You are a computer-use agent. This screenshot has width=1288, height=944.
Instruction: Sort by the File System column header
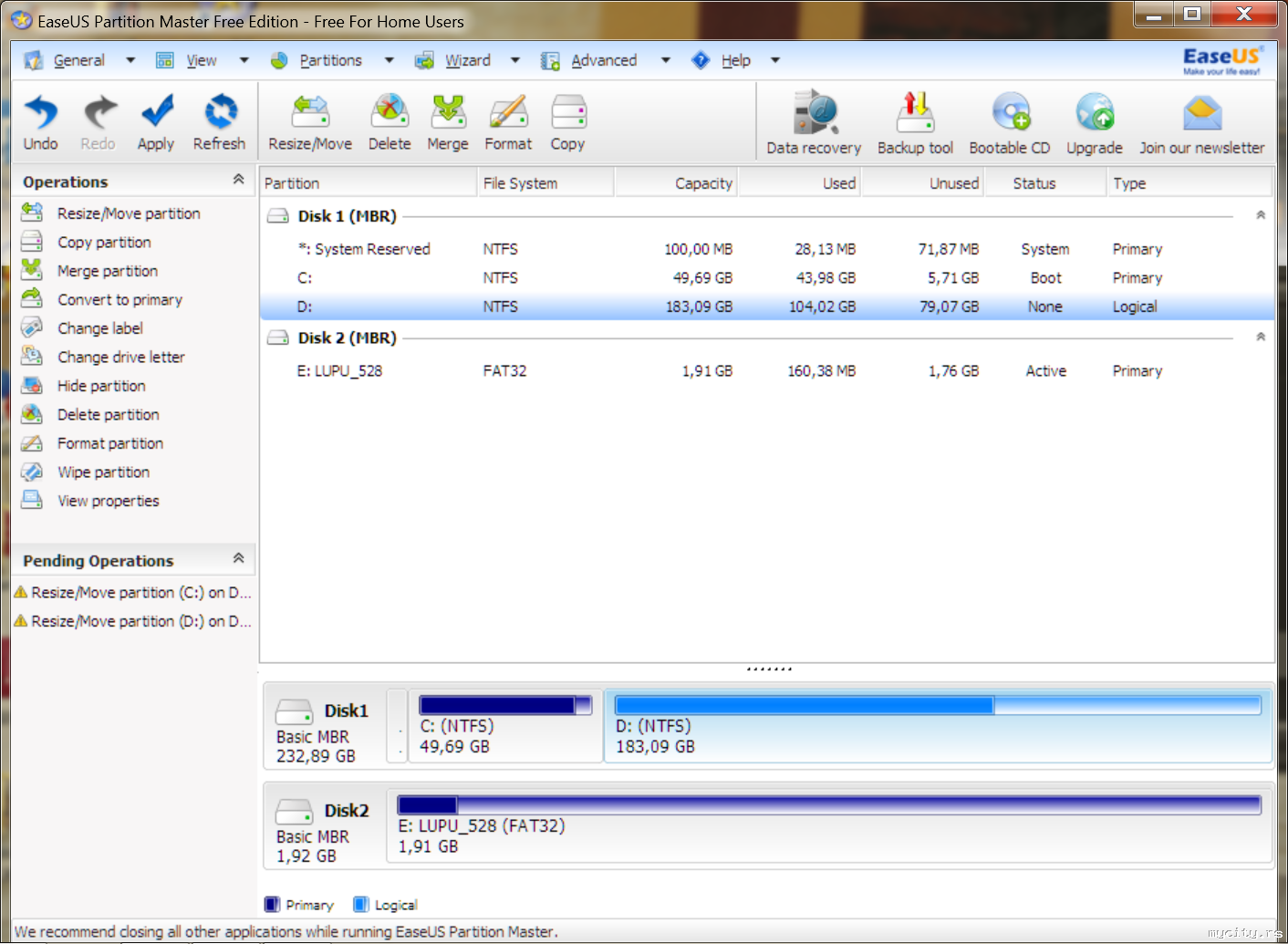pos(545,183)
